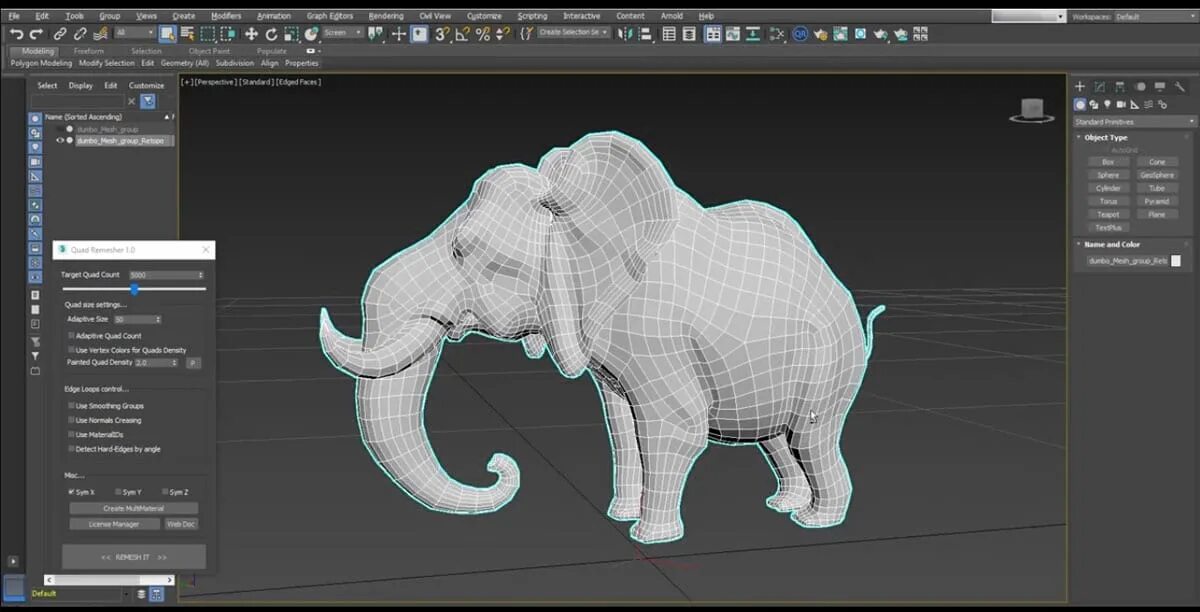
Task: Click the Unlink Selection icon
Action: click(79, 33)
